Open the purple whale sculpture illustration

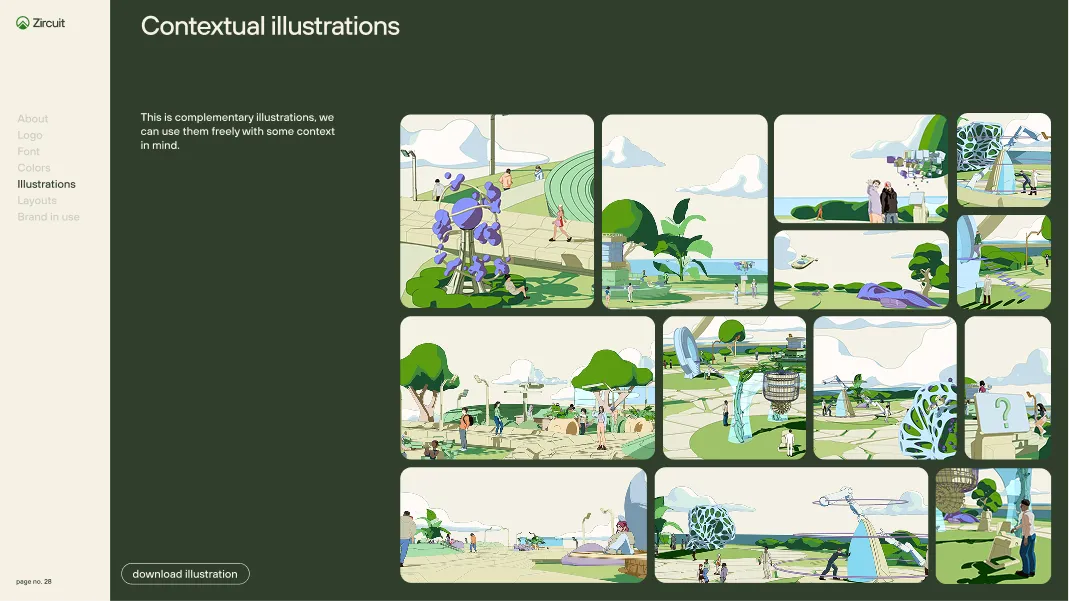point(862,268)
